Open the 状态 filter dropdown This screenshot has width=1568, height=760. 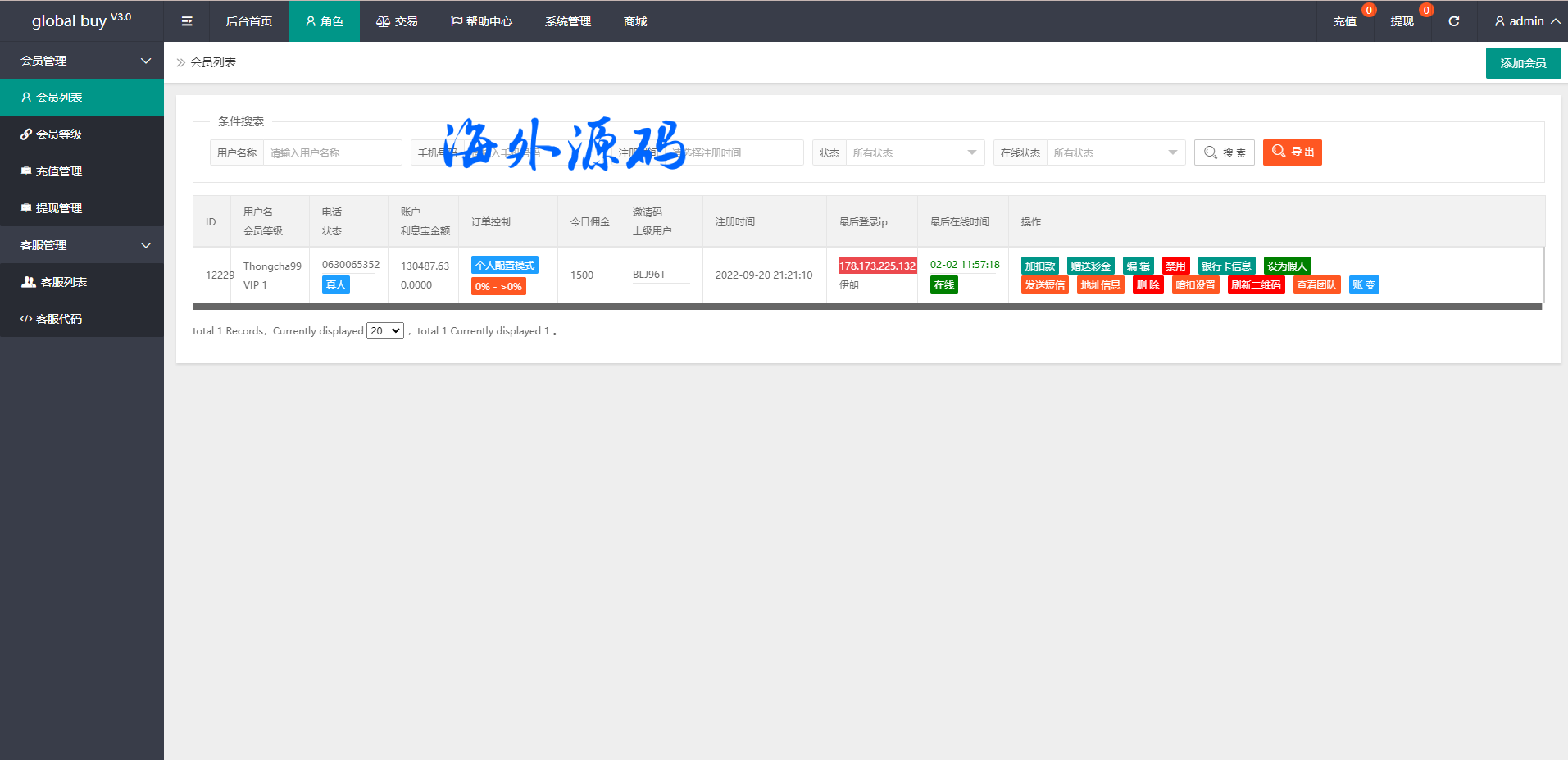(914, 152)
